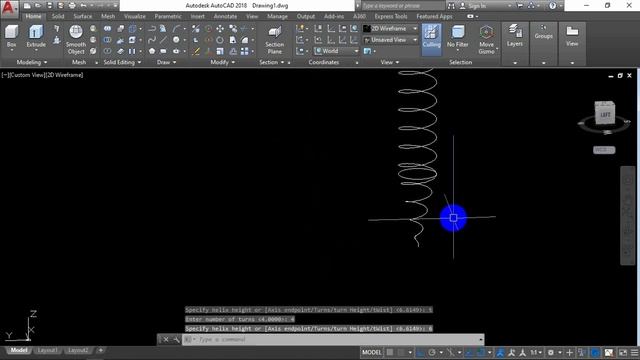
Task: Open the Annotate ribbon tab
Action: pos(225,16)
